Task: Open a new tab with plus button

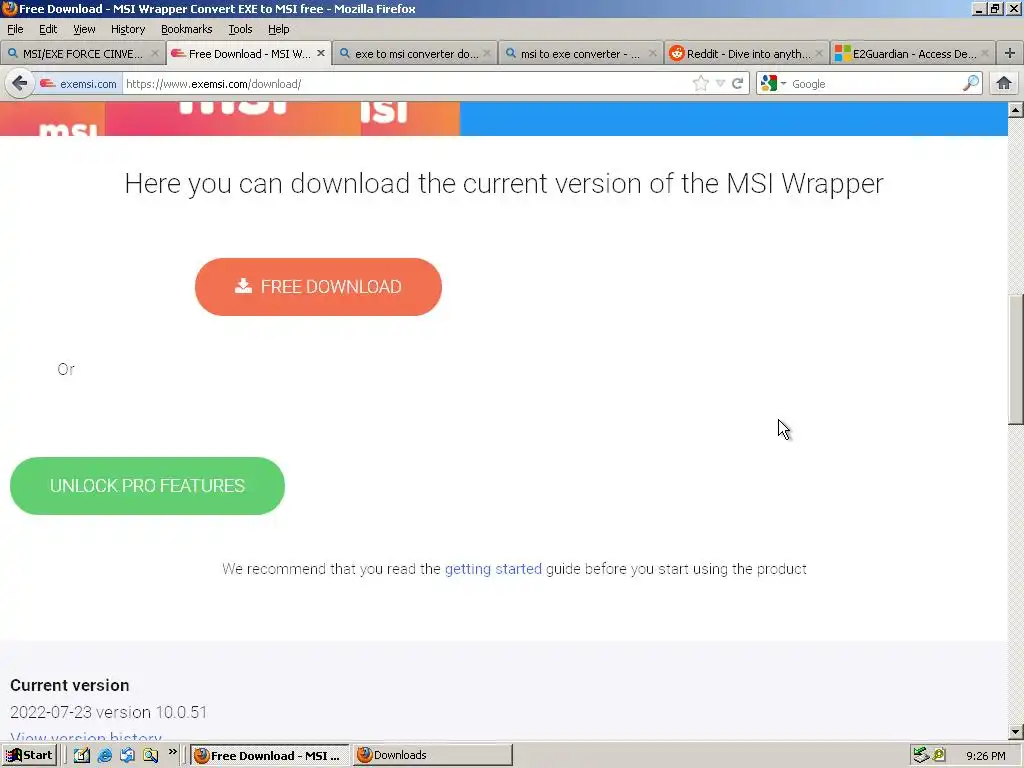Action: tap(1010, 54)
